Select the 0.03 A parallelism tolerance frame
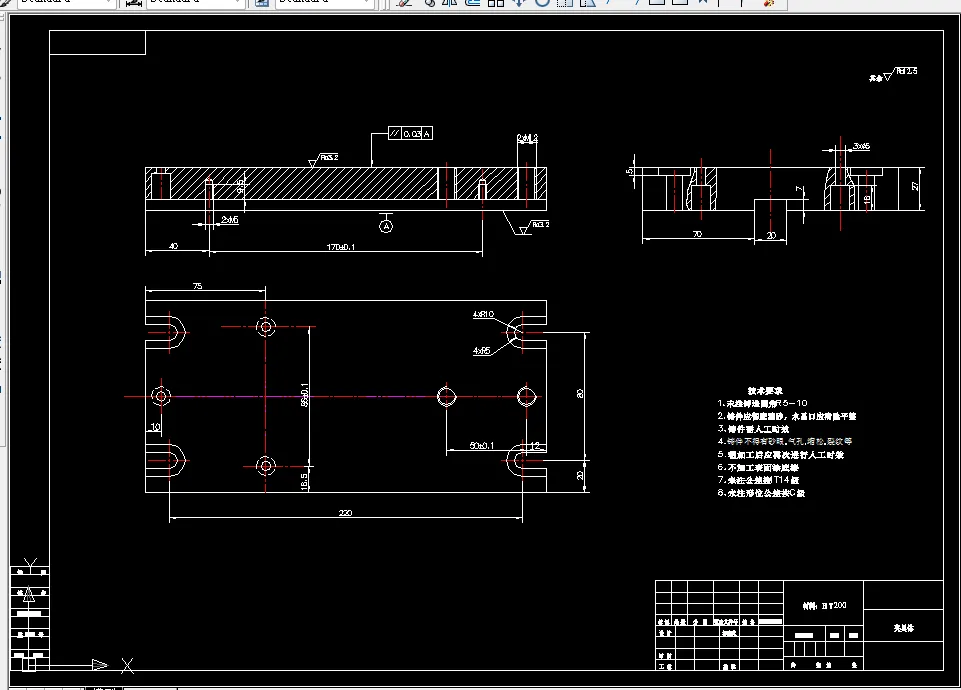The image size is (961, 690). 410,133
